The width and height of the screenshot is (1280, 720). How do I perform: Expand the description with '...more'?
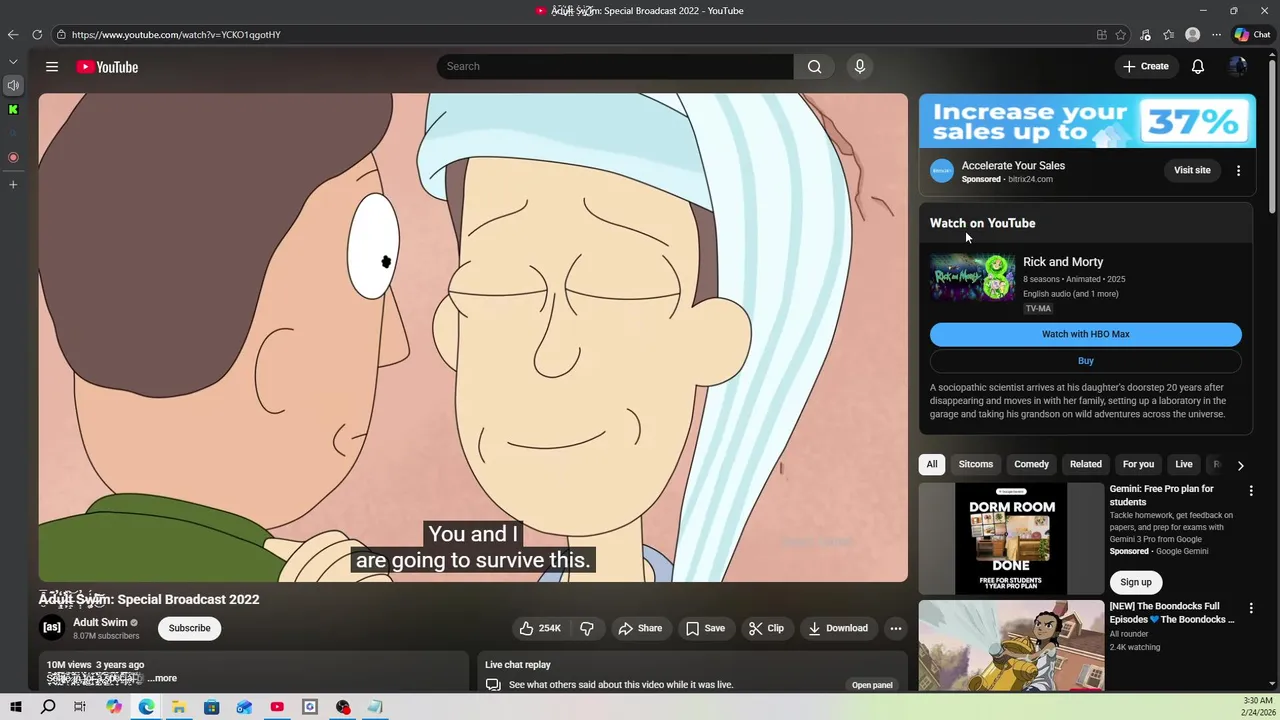pos(162,678)
